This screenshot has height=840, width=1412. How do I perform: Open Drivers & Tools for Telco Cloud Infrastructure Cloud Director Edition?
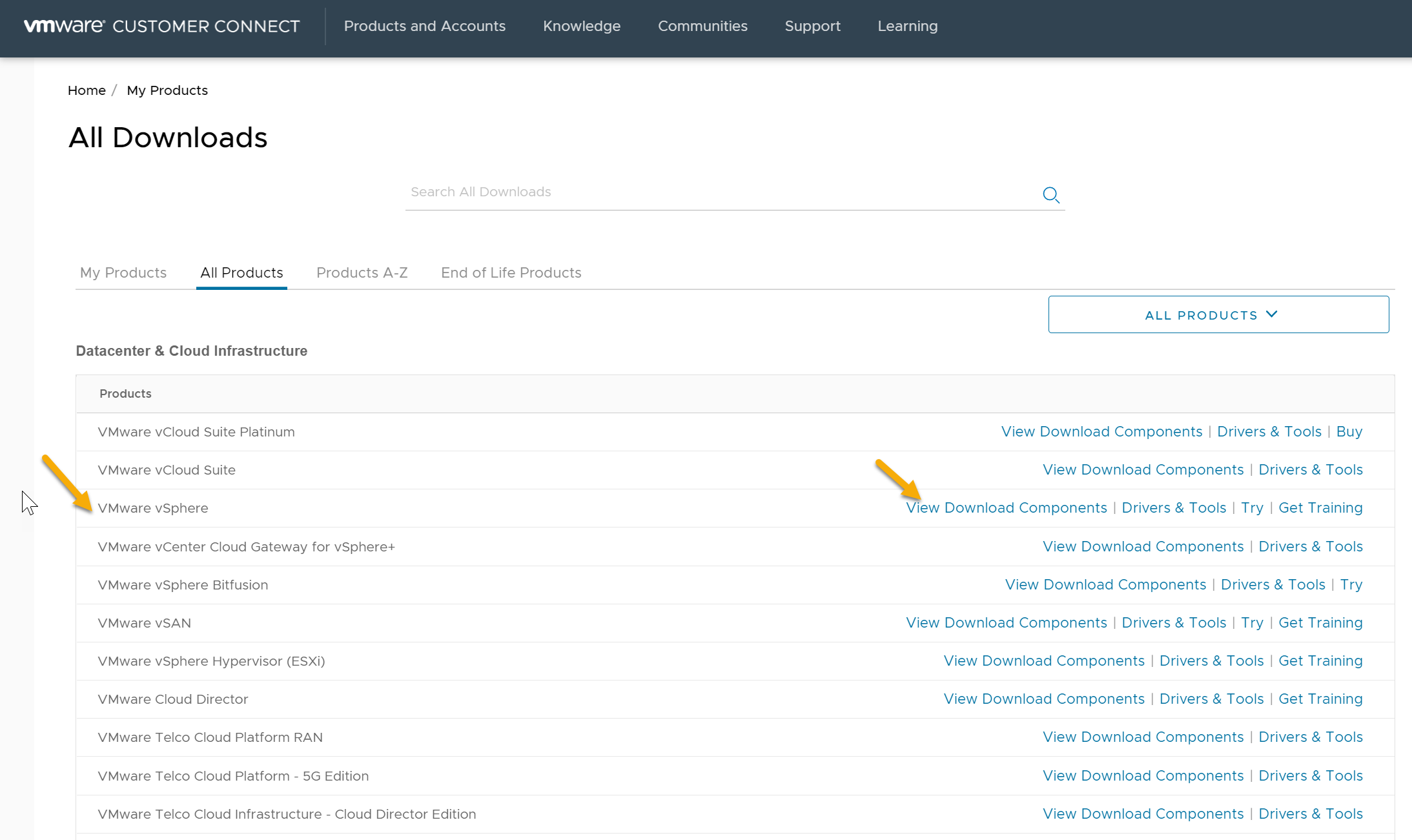(1311, 814)
